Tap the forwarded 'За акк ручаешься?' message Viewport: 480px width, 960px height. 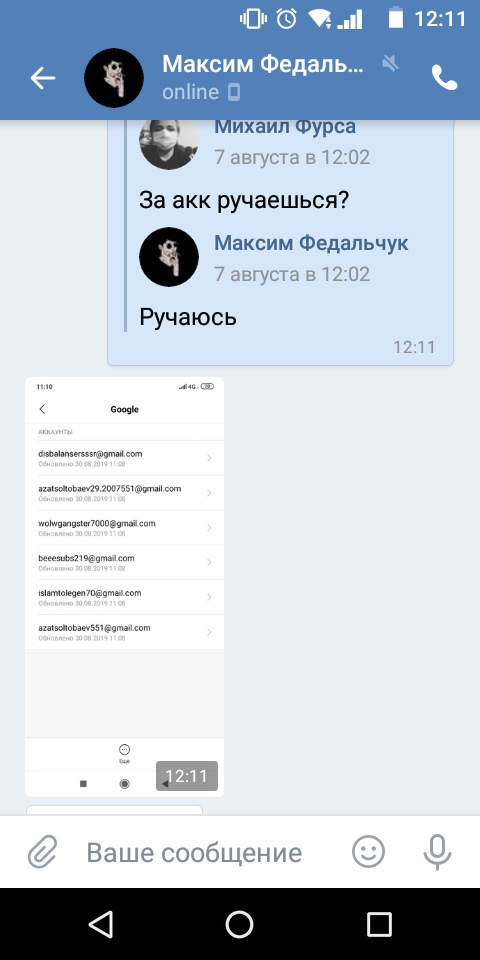[x=244, y=200]
